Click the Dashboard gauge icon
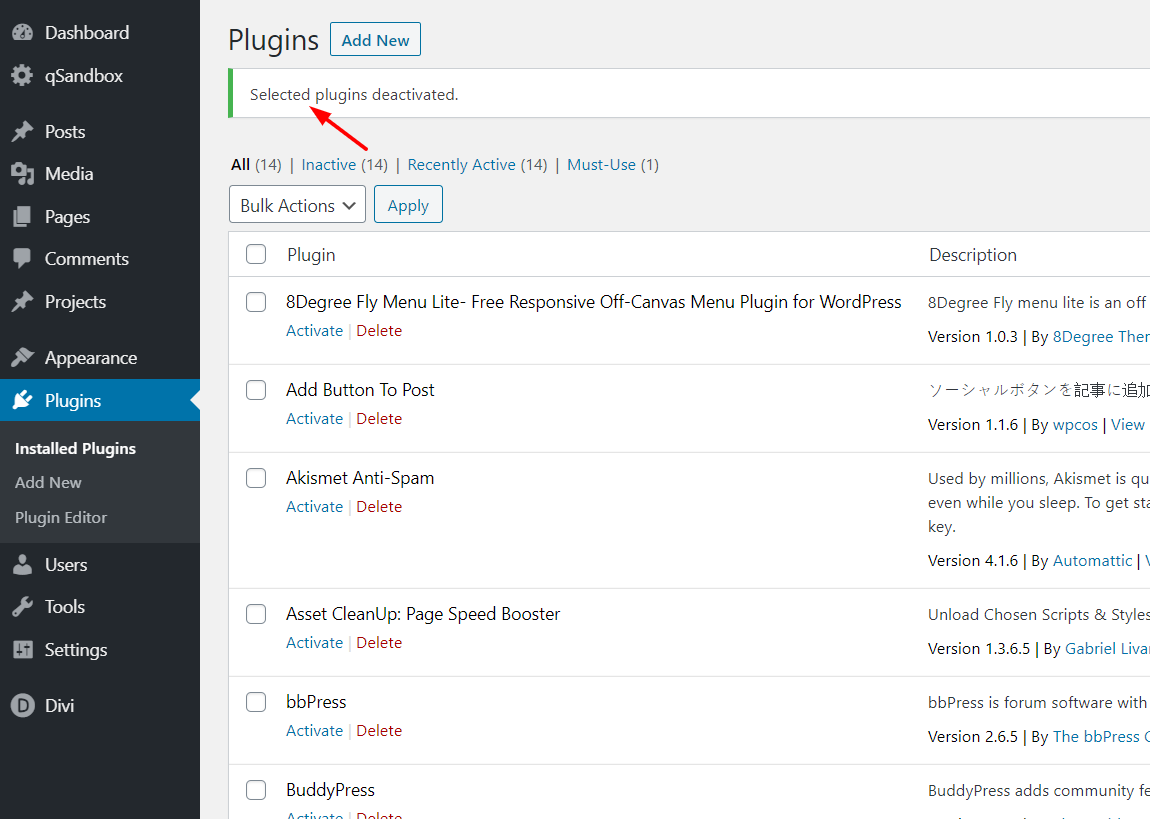The width and height of the screenshot is (1150, 819). click(x=22, y=33)
